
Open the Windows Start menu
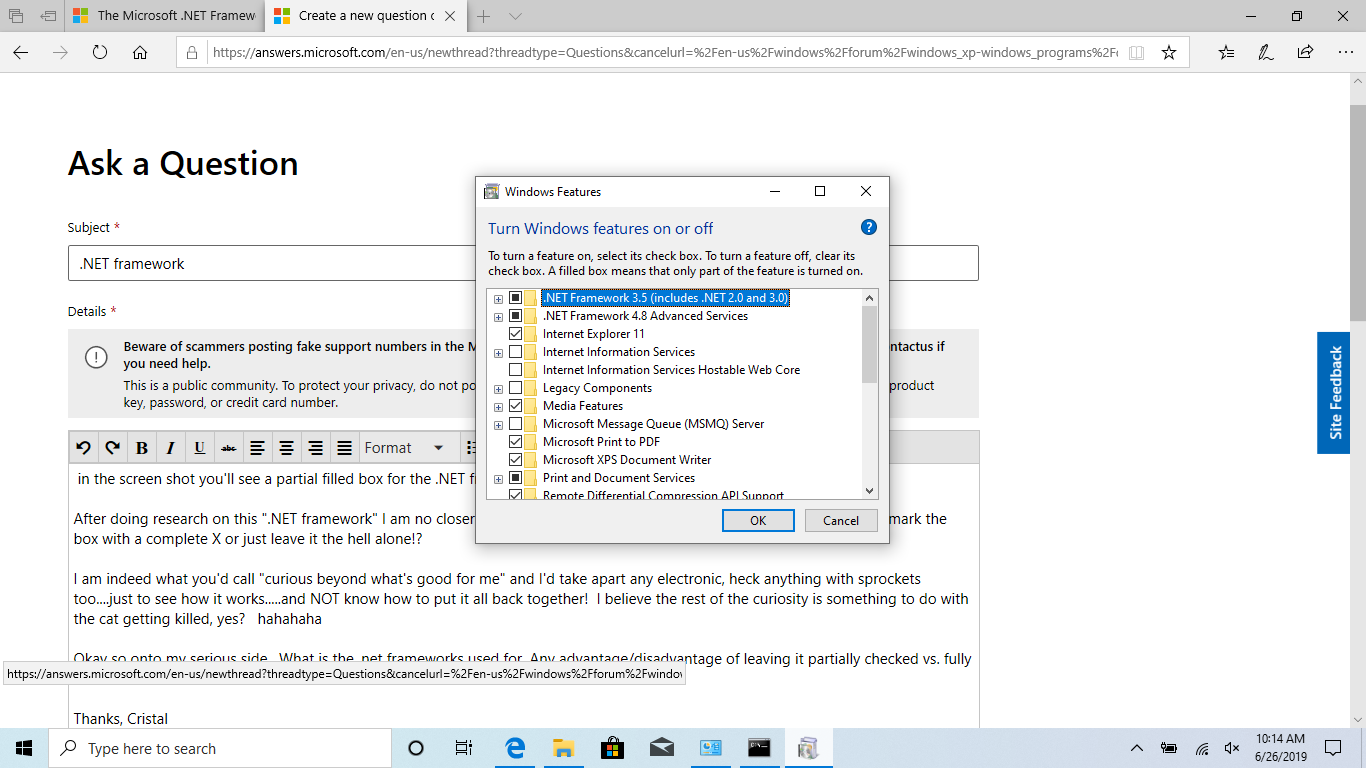(x=24, y=748)
